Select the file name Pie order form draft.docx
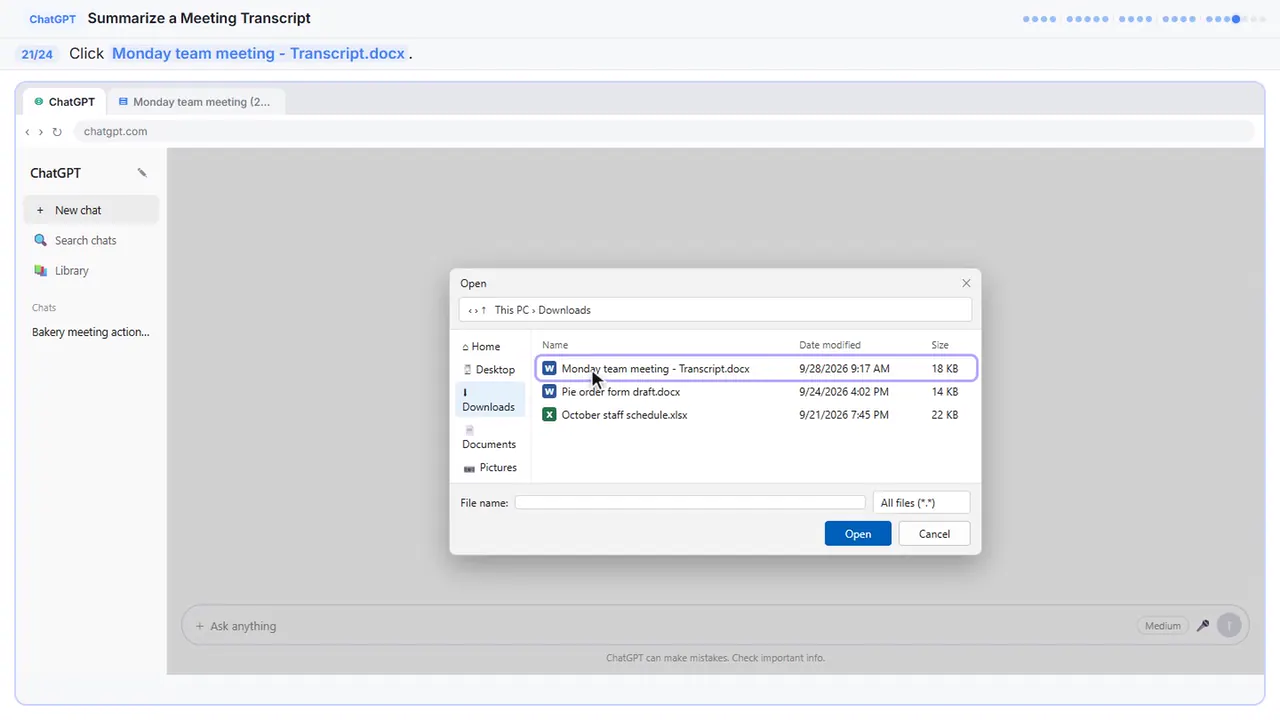This screenshot has height=720, width=1280. point(621,392)
